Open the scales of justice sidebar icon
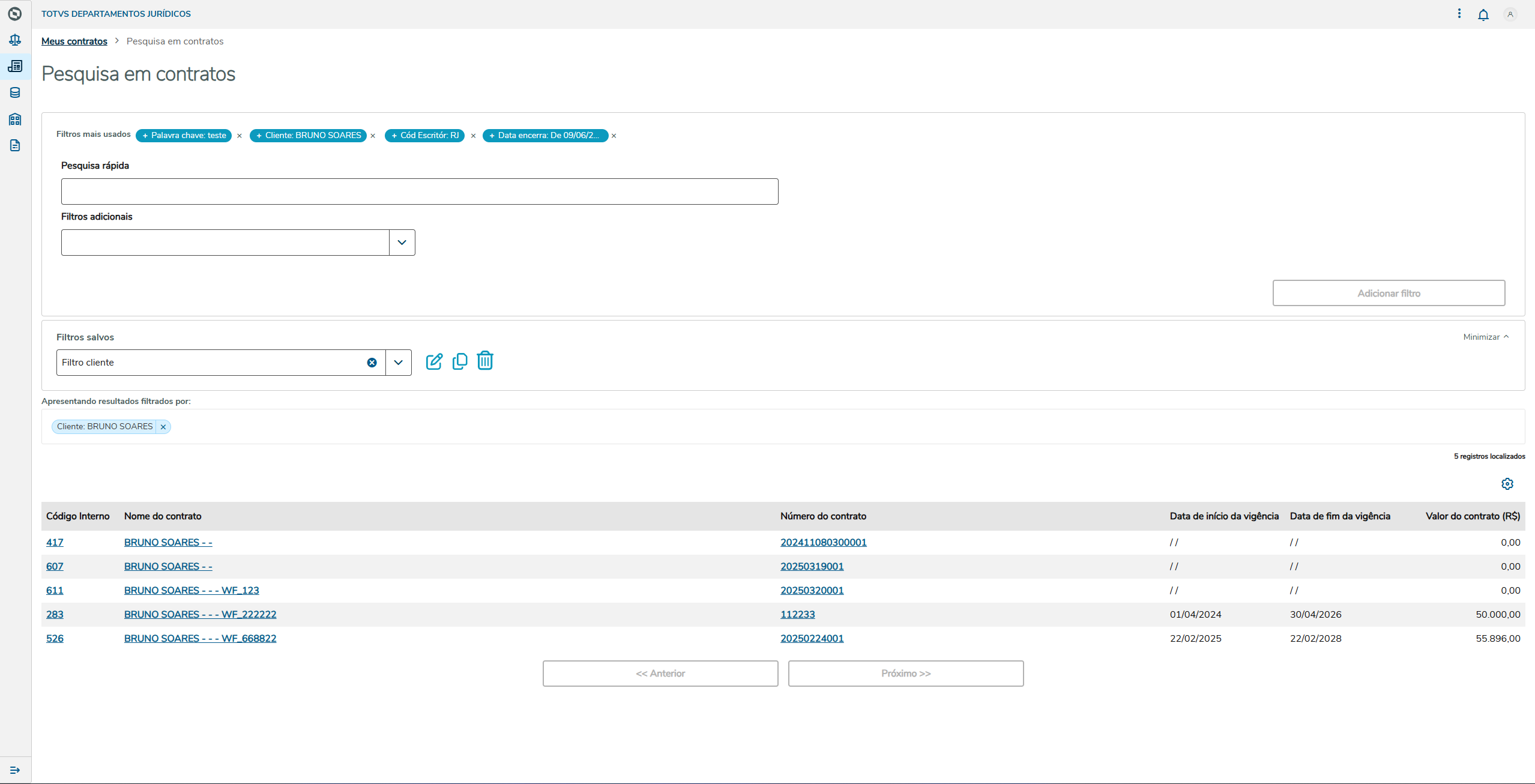Viewport: 1535px width, 784px height. (x=15, y=40)
